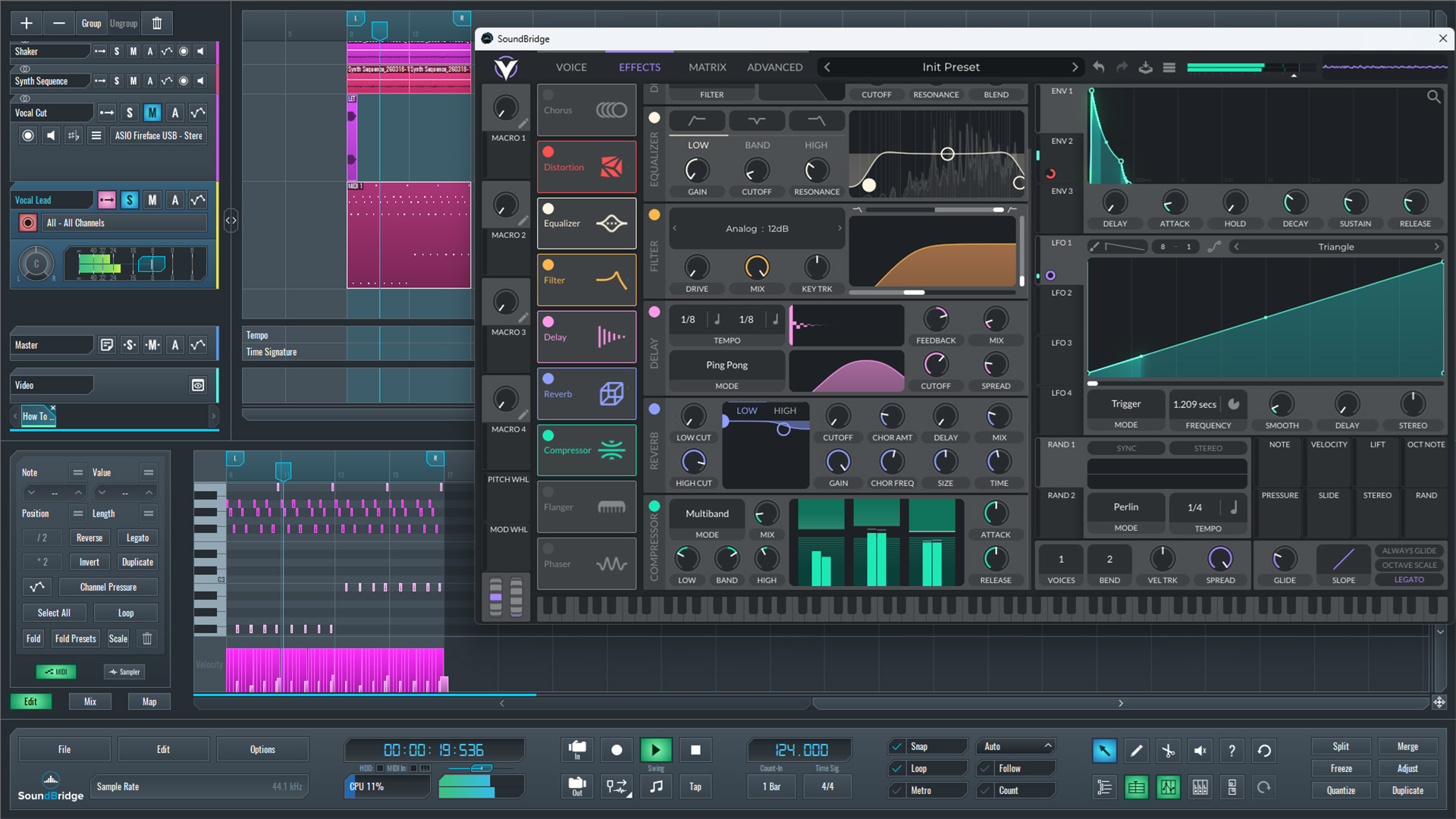Switch to the MATRIX tab
The image size is (1456, 819).
(x=708, y=67)
